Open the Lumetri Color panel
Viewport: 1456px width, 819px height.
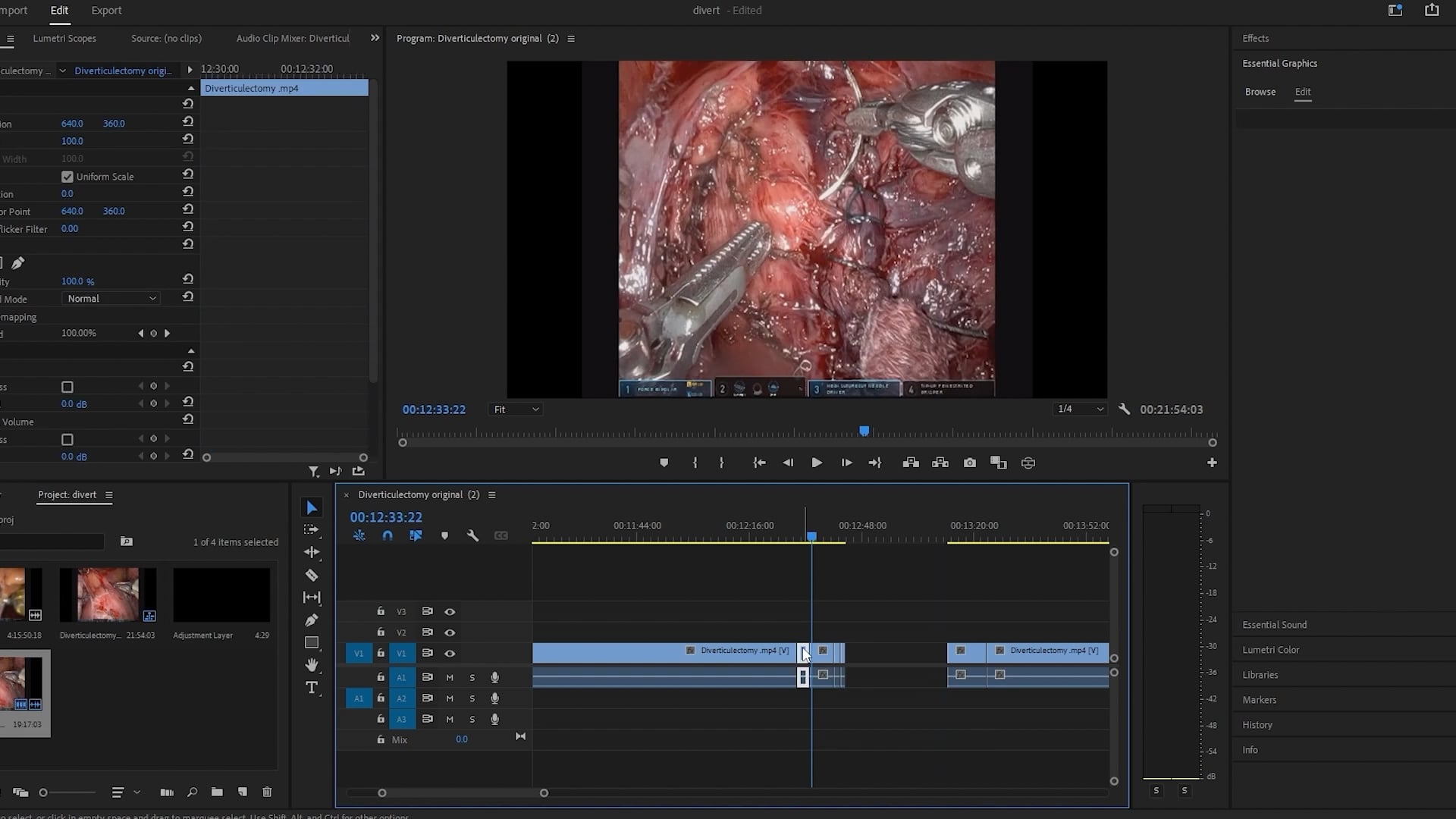[x=1271, y=649]
